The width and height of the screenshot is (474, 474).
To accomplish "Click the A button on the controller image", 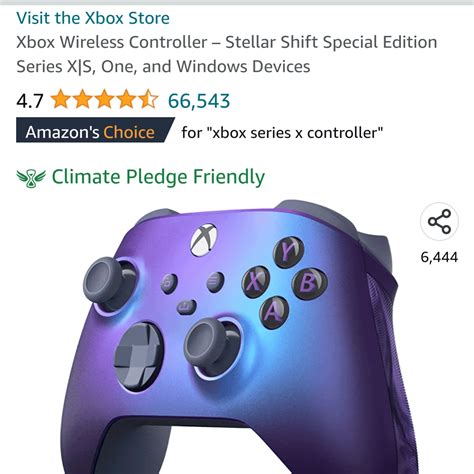I will pyautogui.click(x=274, y=313).
